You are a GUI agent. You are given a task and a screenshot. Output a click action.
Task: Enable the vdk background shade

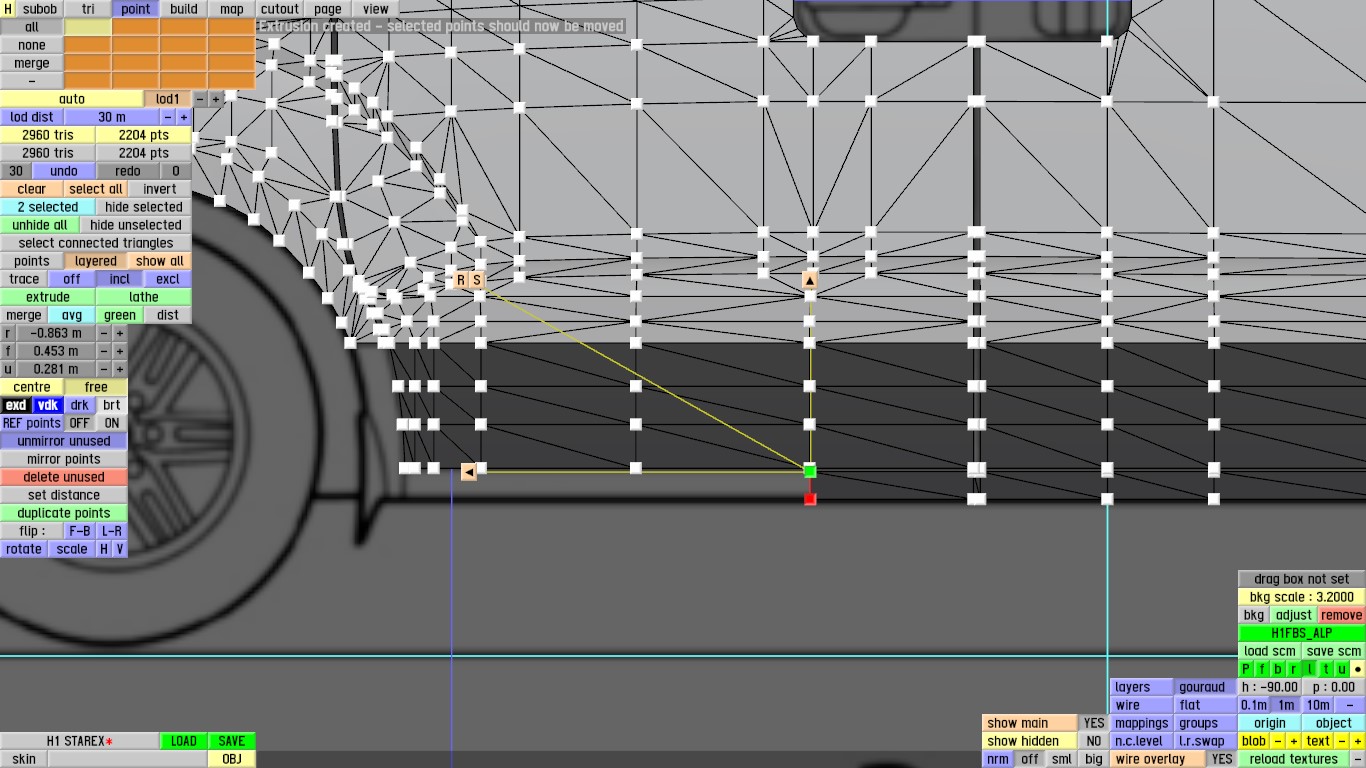48,405
